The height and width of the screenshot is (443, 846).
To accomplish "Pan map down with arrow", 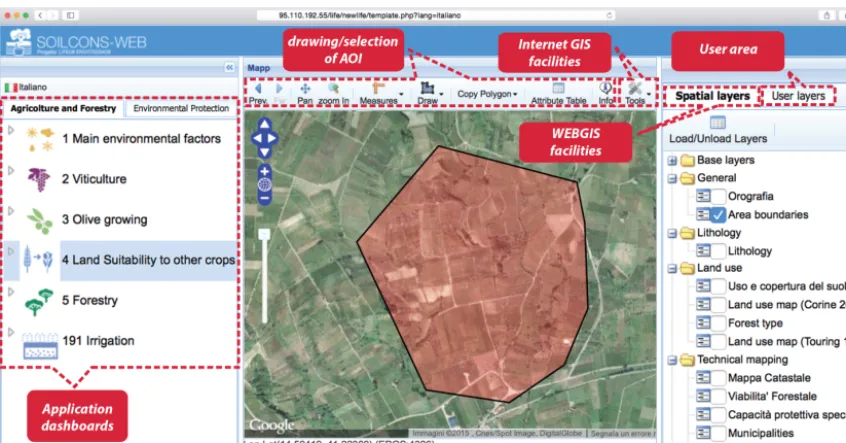I will click(x=264, y=152).
